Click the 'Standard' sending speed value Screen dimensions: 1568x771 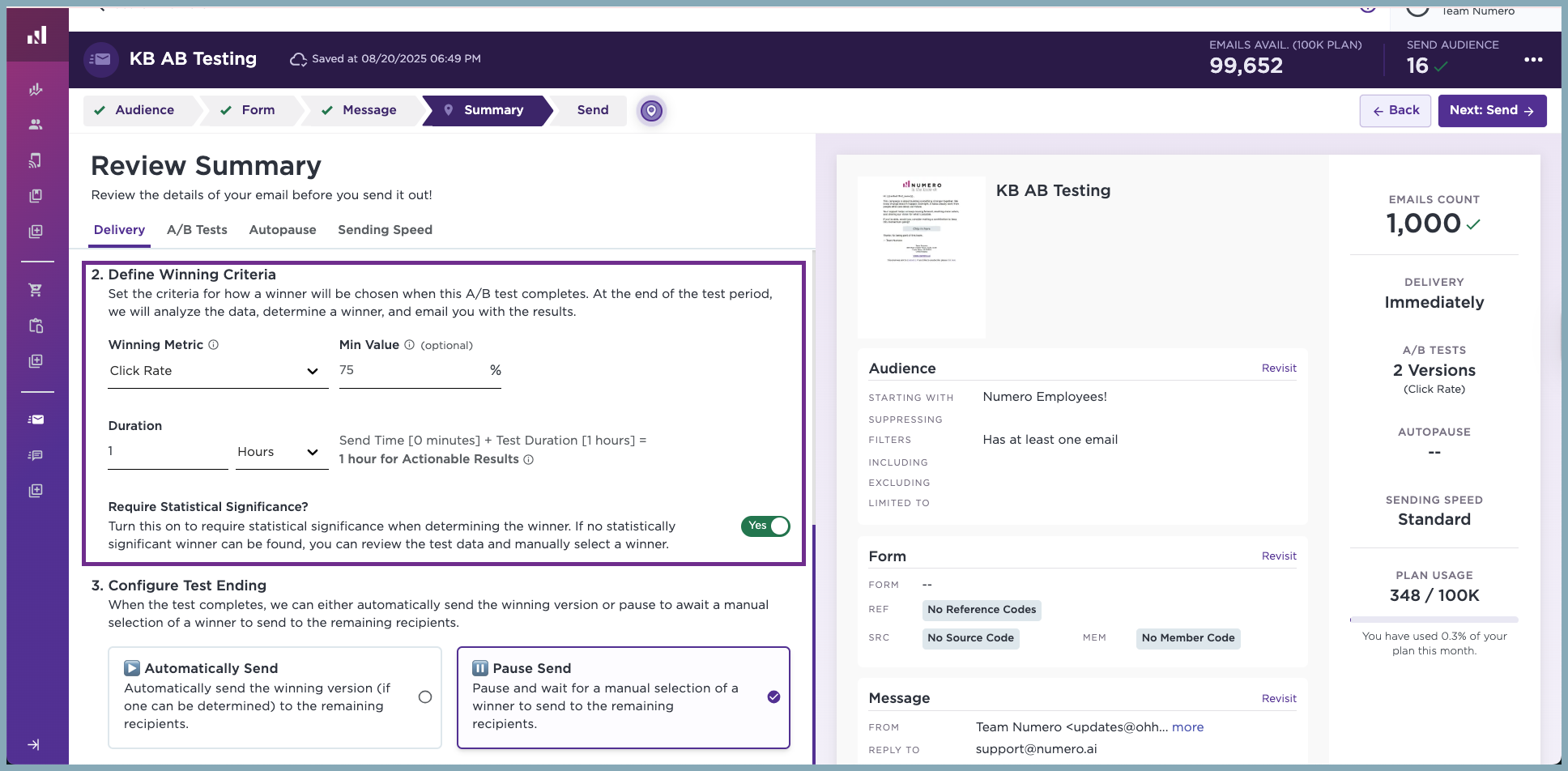[x=1434, y=520]
